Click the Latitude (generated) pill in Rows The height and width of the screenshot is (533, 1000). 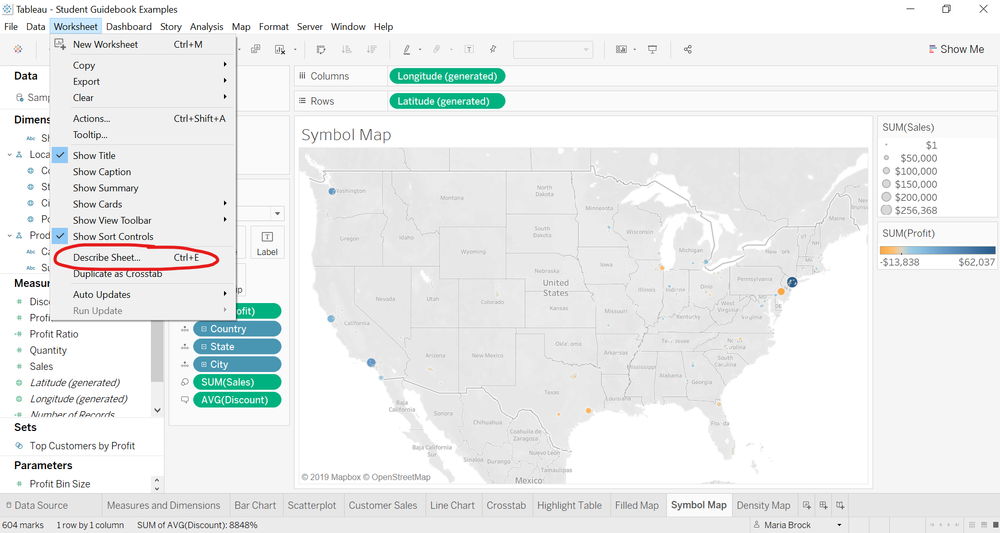pyautogui.click(x=446, y=101)
